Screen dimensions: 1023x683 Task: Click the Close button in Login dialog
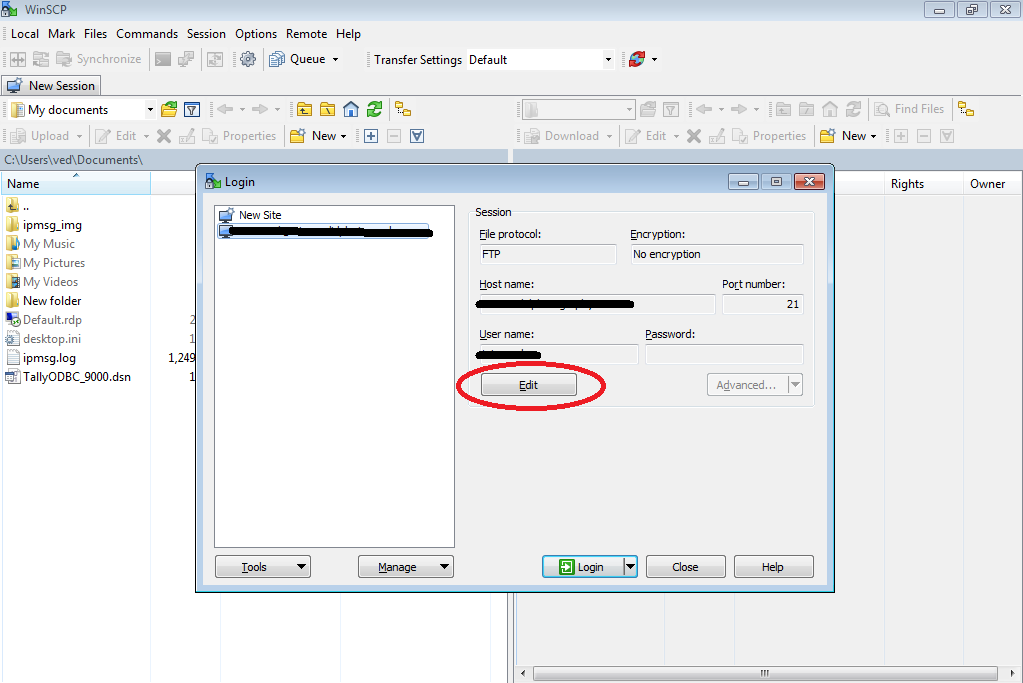pos(685,567)
